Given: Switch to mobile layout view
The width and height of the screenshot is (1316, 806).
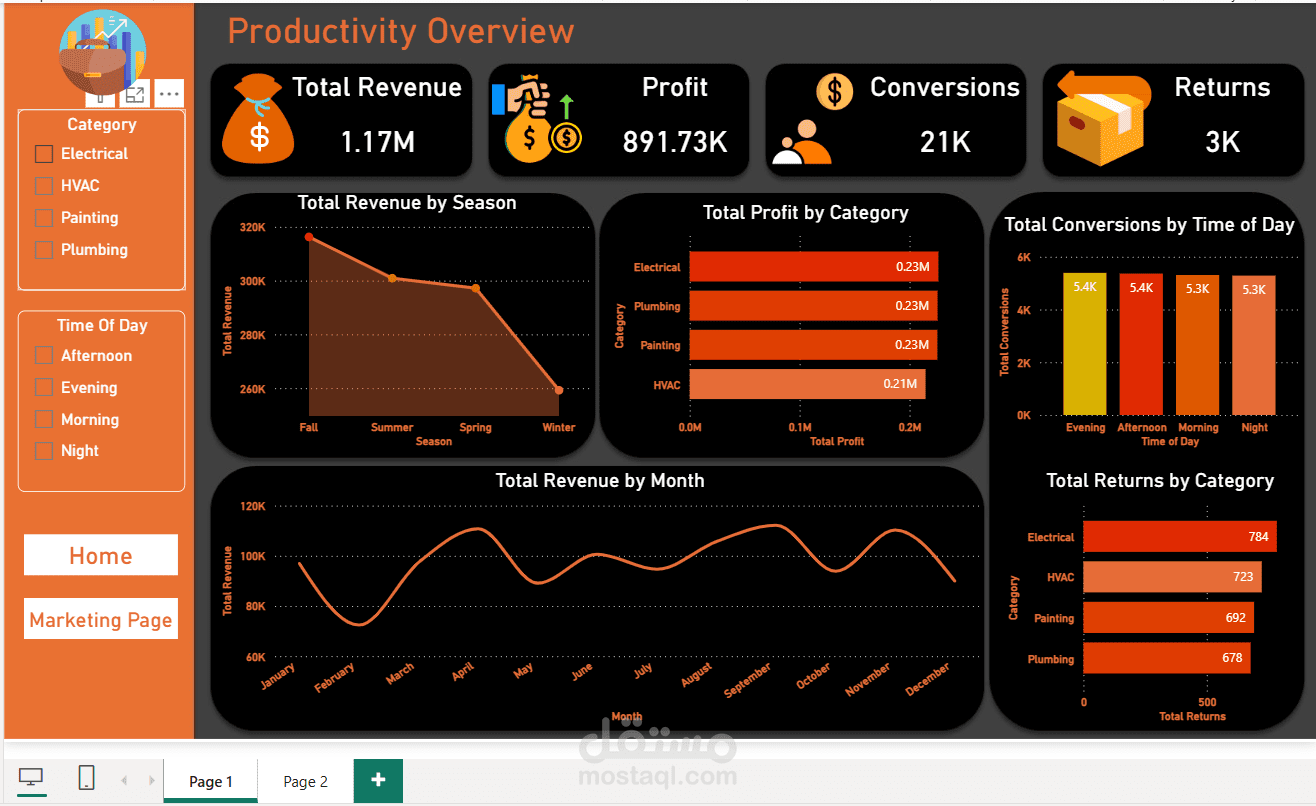Looking at the screenshot, I should (86, 777).
